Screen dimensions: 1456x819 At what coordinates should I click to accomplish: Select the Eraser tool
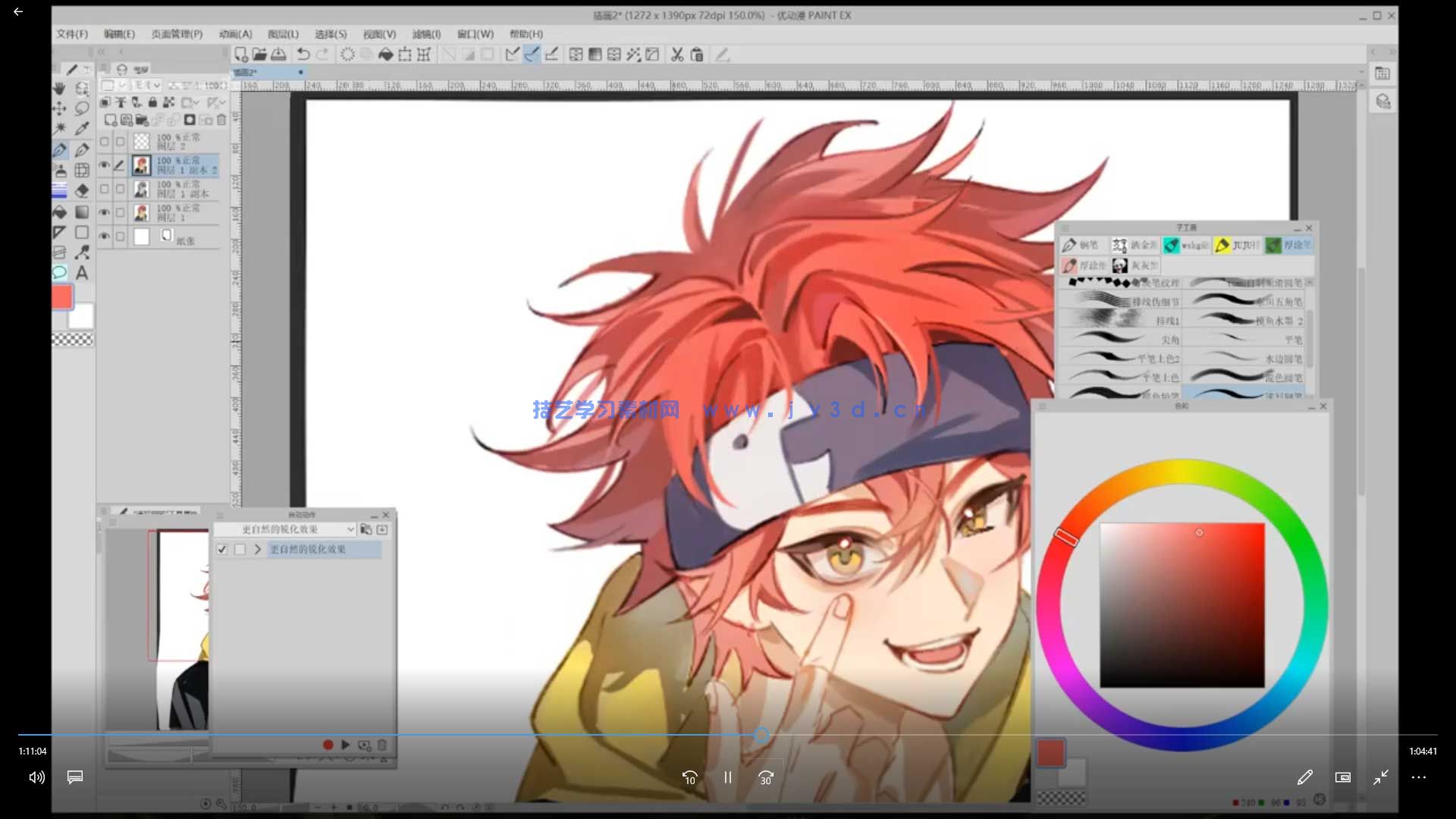tap(82, 190)
